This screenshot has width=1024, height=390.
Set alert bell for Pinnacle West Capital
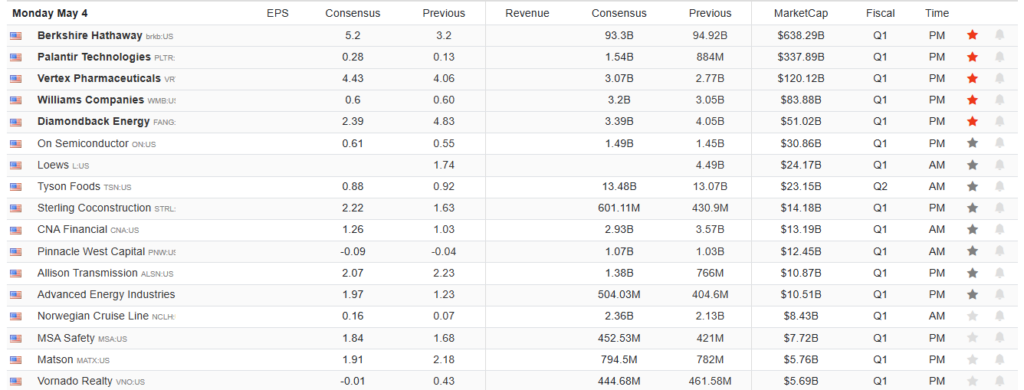(999, 252)
